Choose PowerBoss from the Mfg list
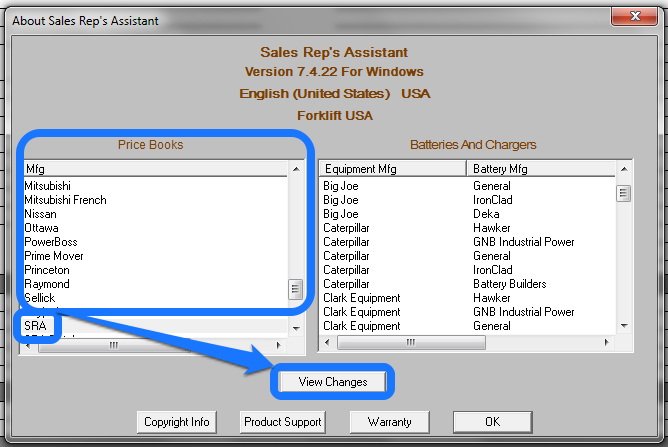Screen dimensions: 668x447 click(x=51, y=242)
